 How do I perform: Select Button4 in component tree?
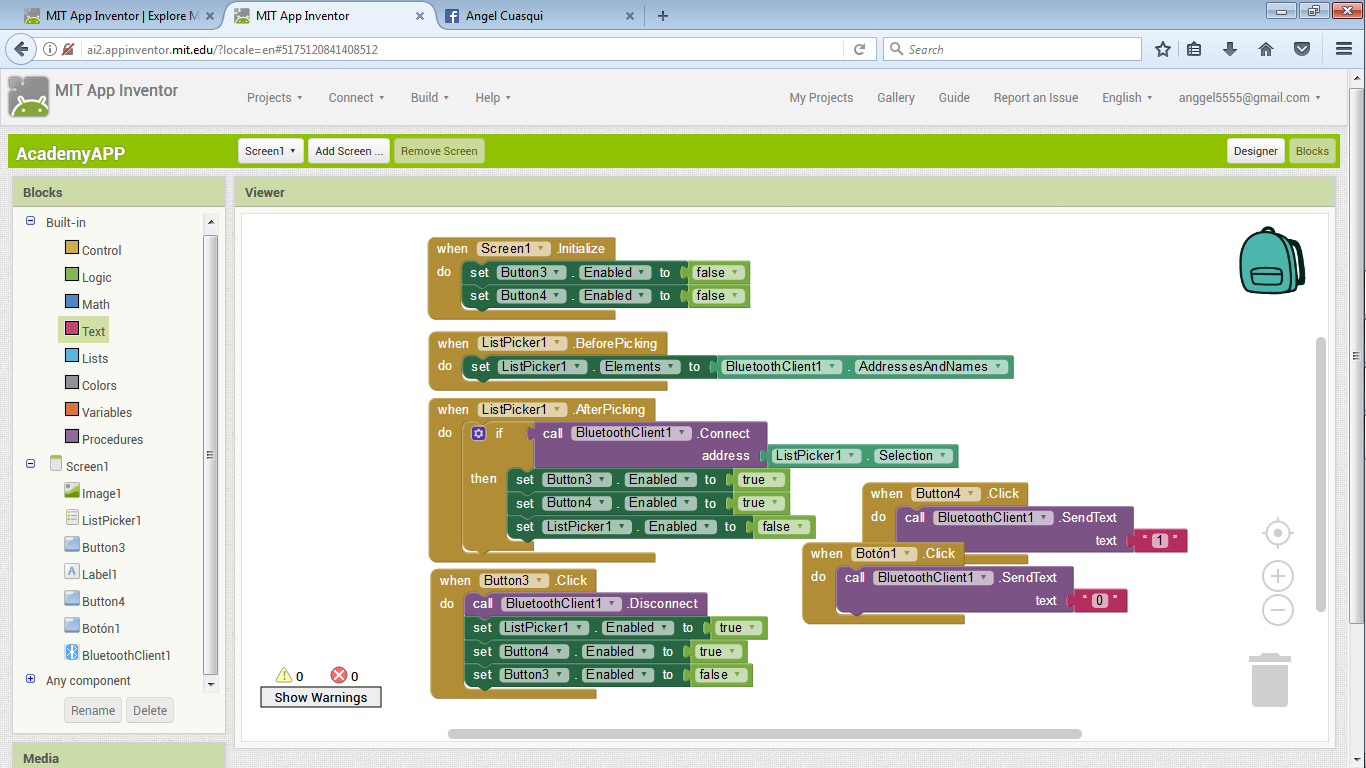(103, 601)
